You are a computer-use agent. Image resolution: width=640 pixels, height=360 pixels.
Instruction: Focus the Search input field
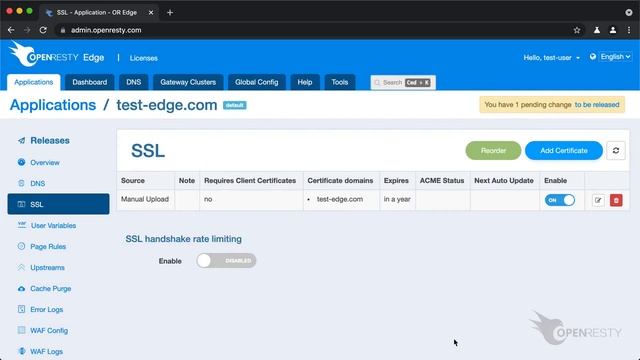(403, 82)
